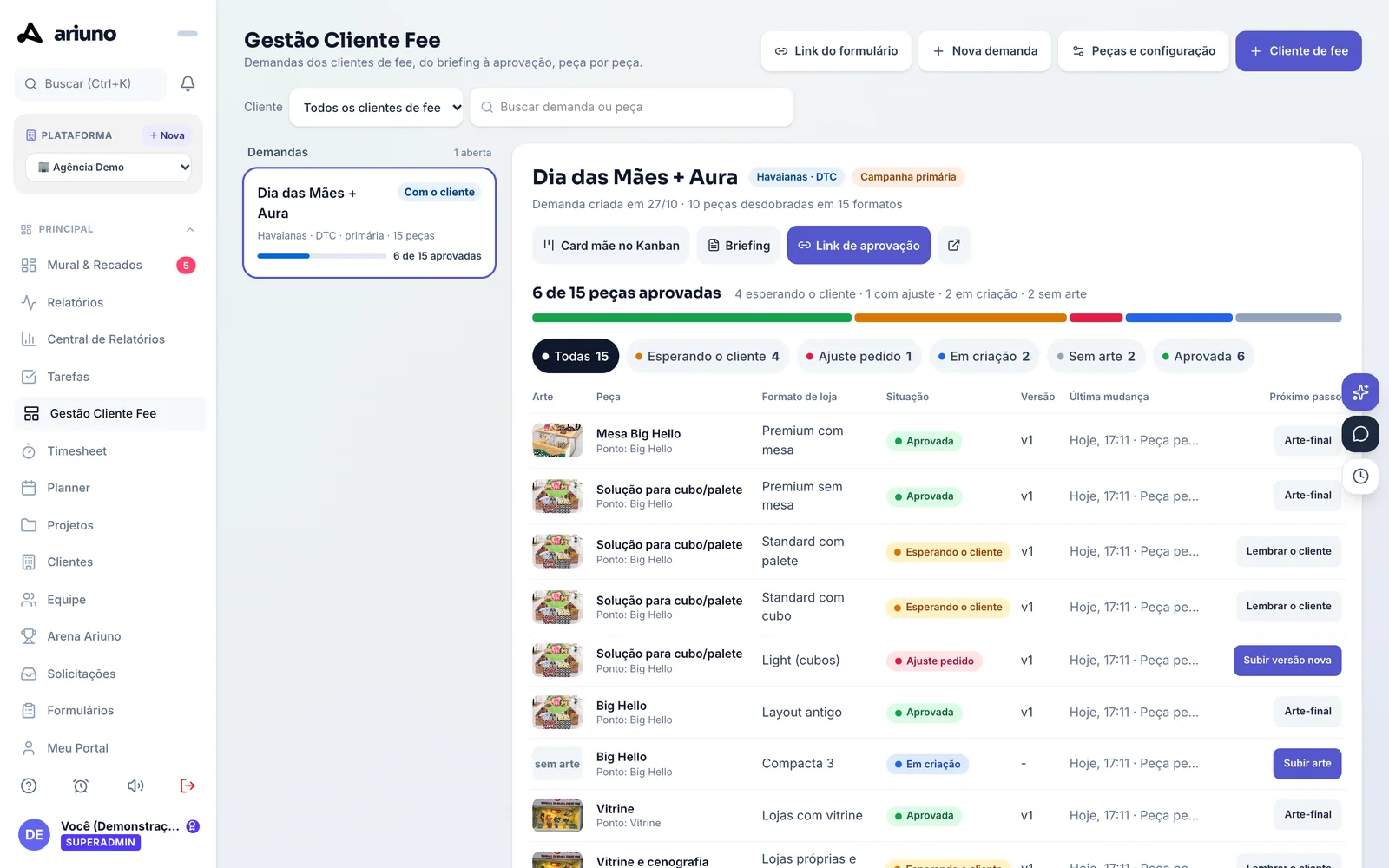Open the chat bubble floating button
The image size is (1389, 868).
1360,434
